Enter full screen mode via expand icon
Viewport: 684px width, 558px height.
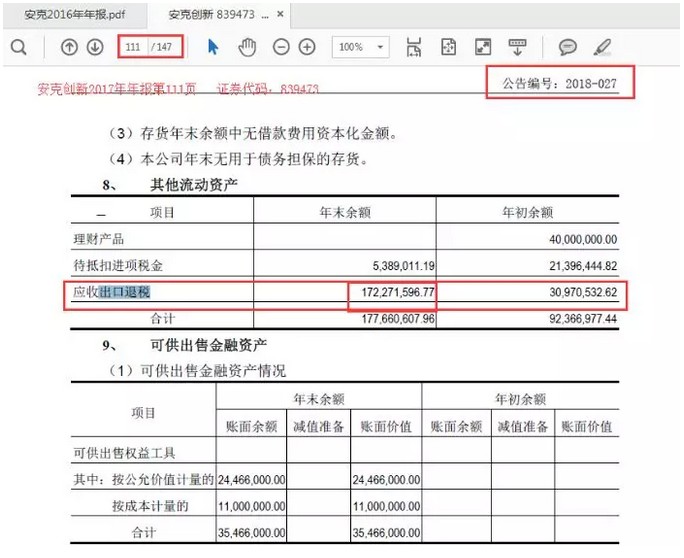tap(483, 47)
